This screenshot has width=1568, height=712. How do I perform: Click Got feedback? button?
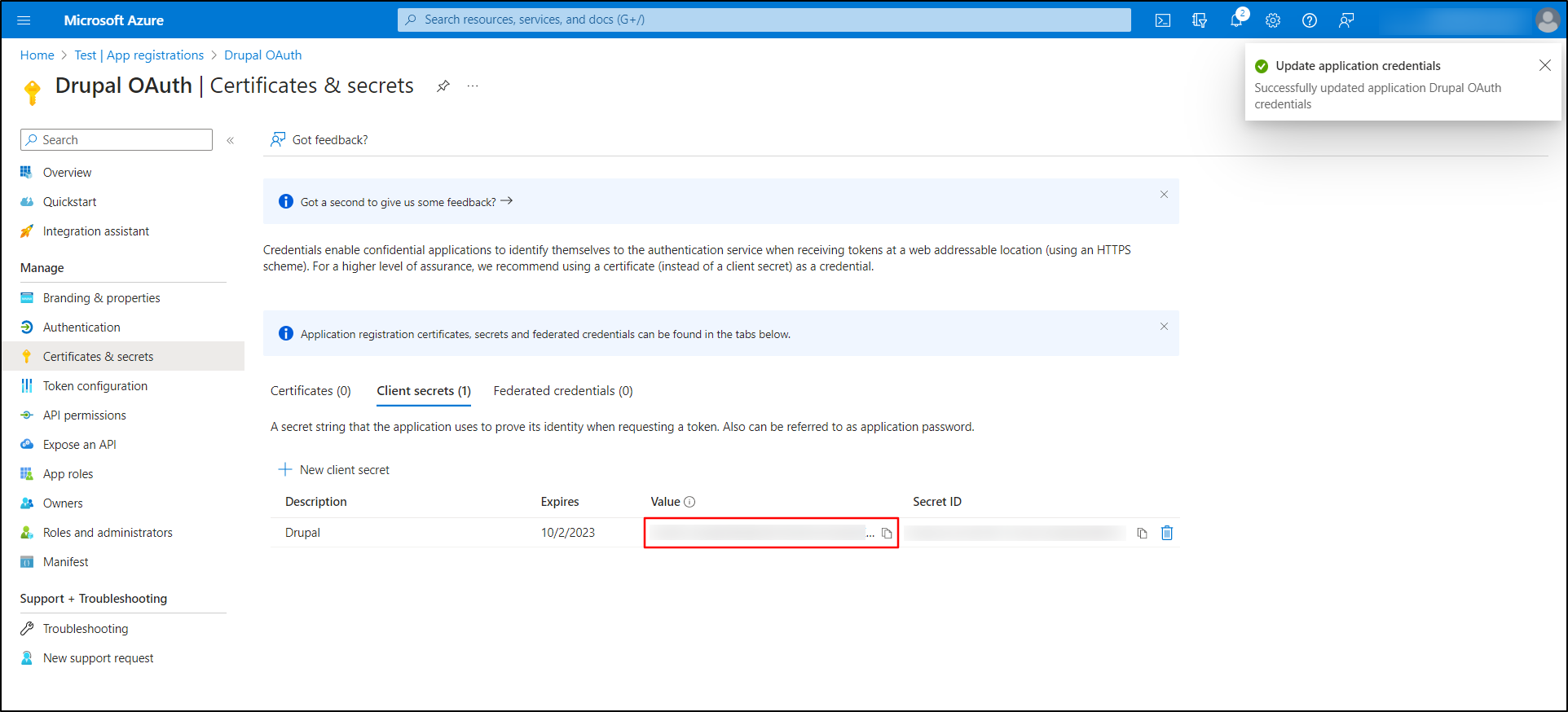(319, 140)
